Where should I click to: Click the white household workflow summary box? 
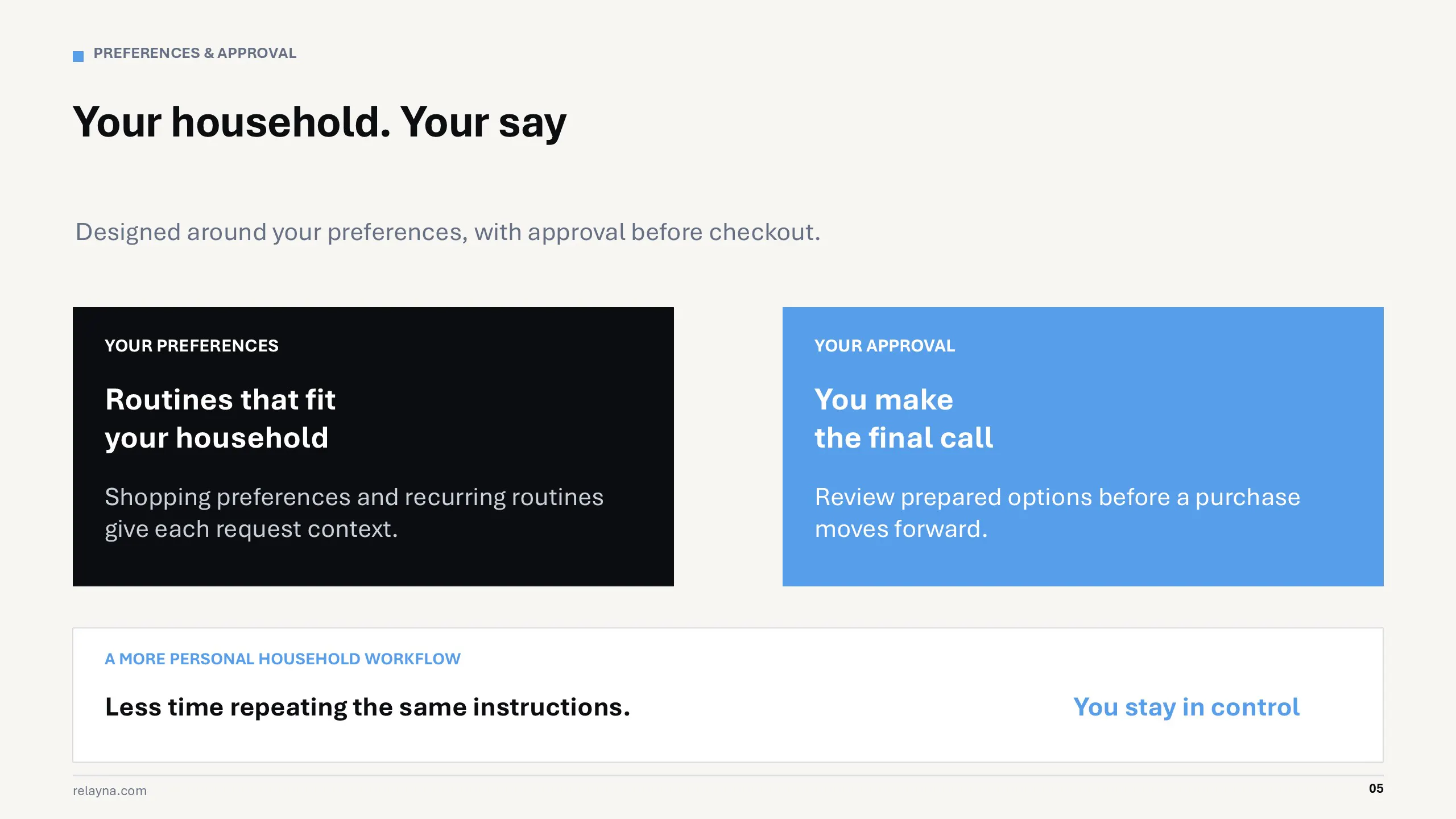tap(728, 695)
